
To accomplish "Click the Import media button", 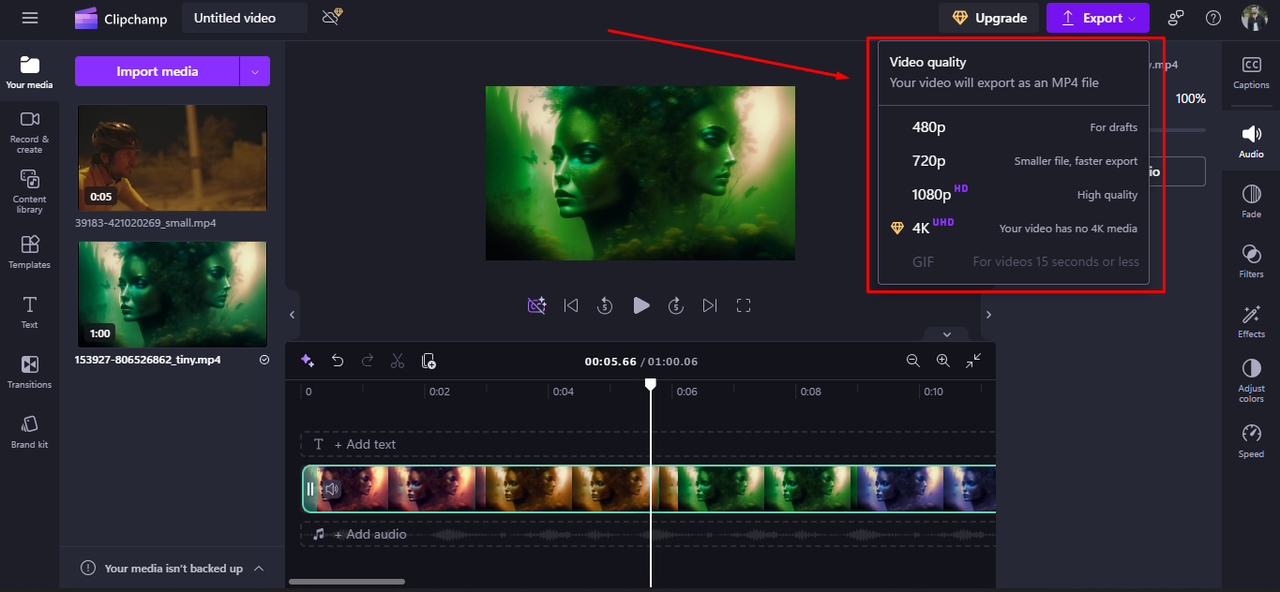I will [157, 71].
